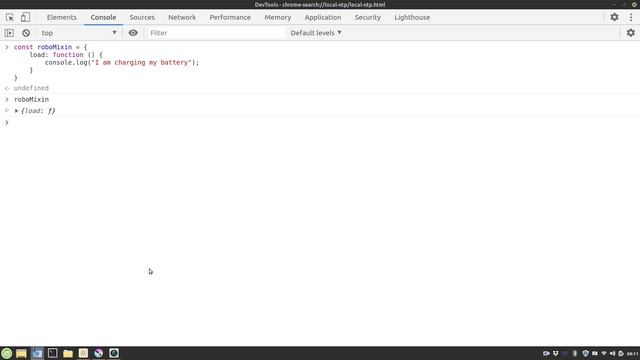Viewport: 640px width, 360px height.
Task: Open console settings gear
Action: point(631,33)
